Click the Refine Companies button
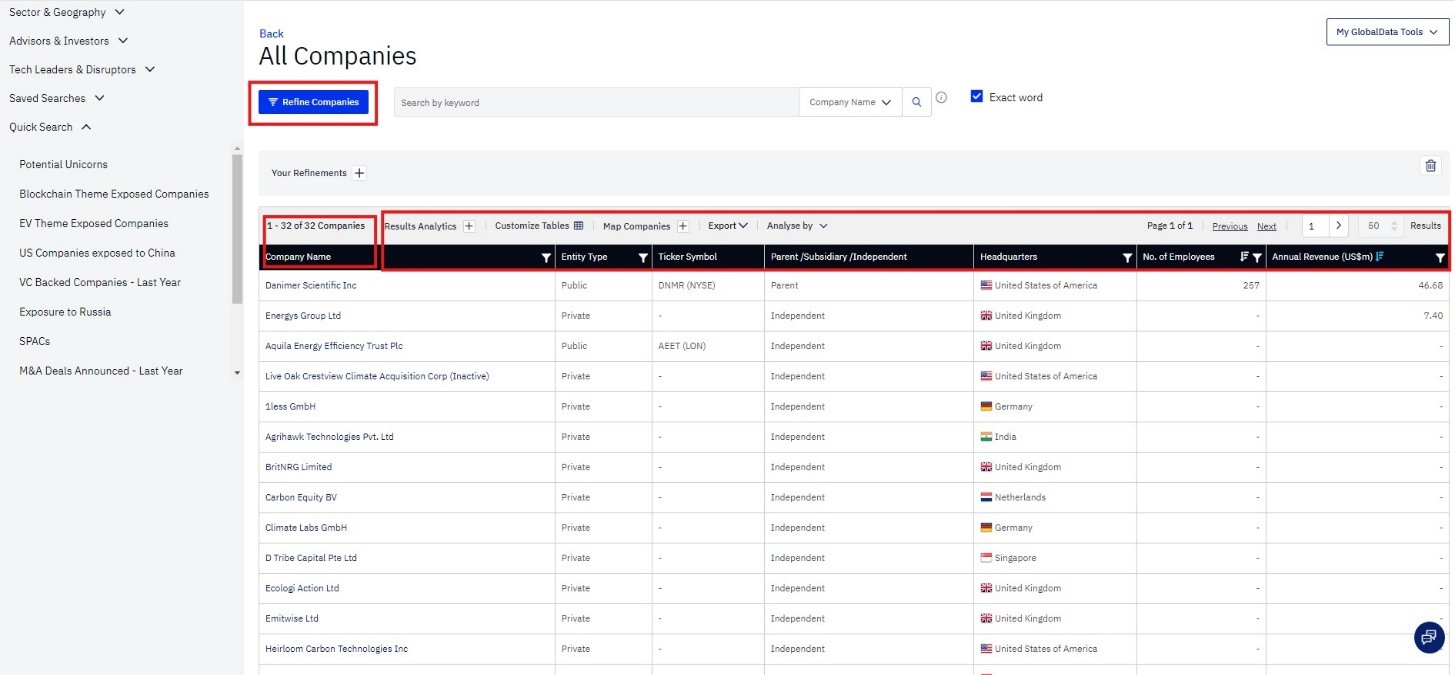Screen dimensions: 1455x675 [313, 102]
